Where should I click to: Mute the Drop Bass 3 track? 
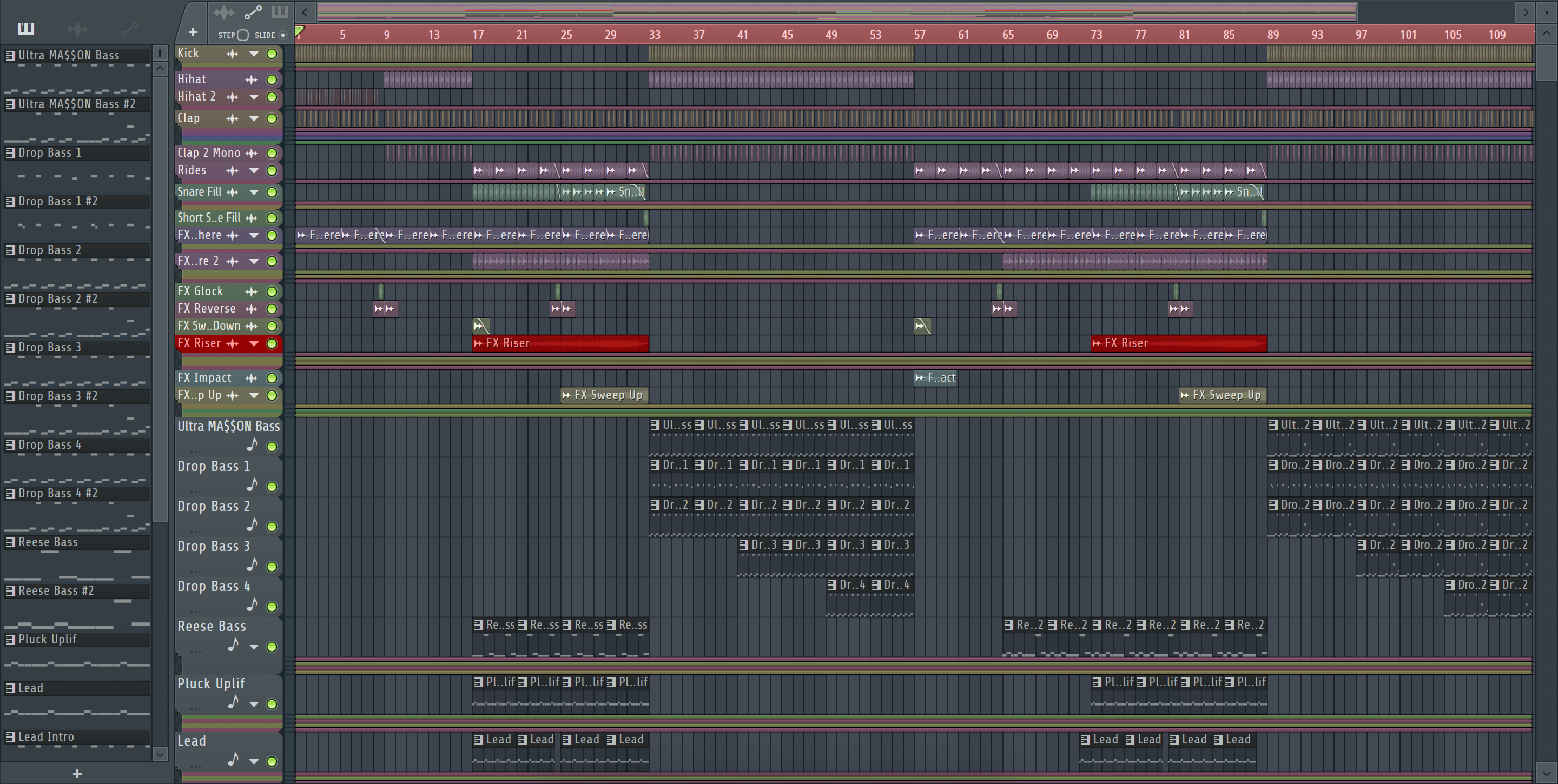pyautogui.click(x=272, y=567)
